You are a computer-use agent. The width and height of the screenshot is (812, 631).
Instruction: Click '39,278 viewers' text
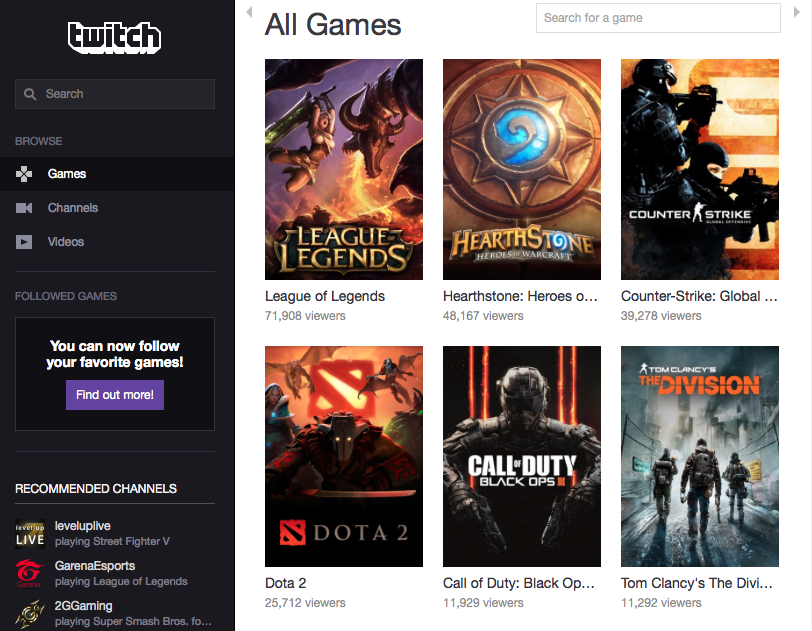click(661, 316)
